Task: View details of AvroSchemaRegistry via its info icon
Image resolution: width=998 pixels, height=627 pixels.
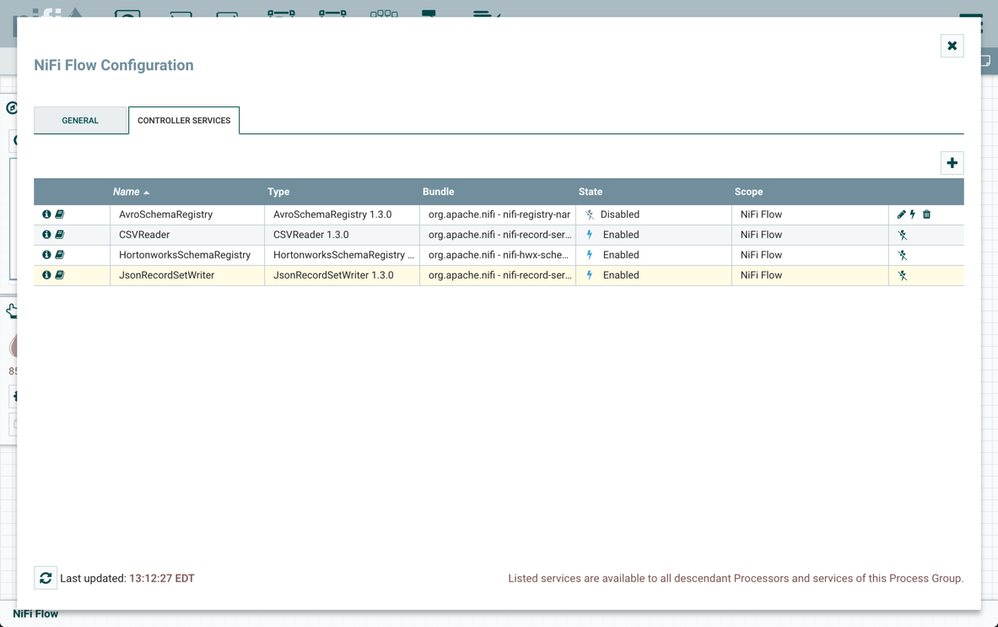Action: [46, 214]
